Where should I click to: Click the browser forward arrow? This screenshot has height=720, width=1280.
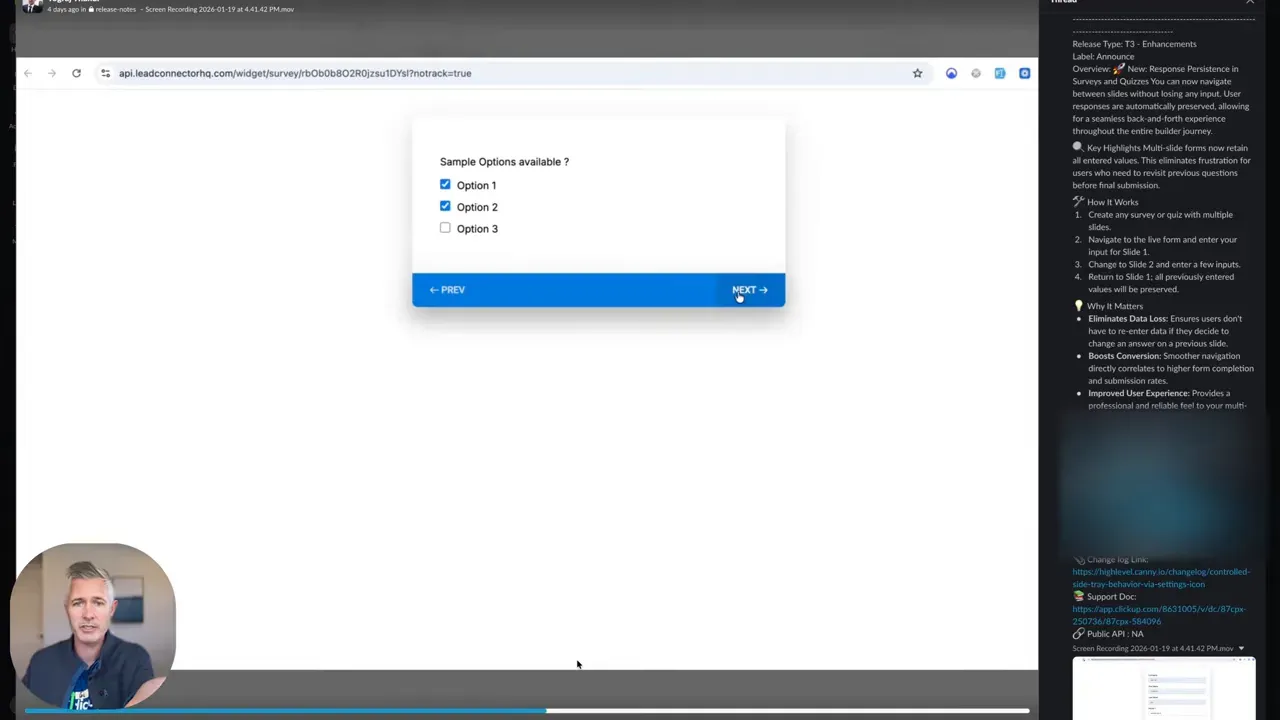pyautogui.click(x=51, y=73)
